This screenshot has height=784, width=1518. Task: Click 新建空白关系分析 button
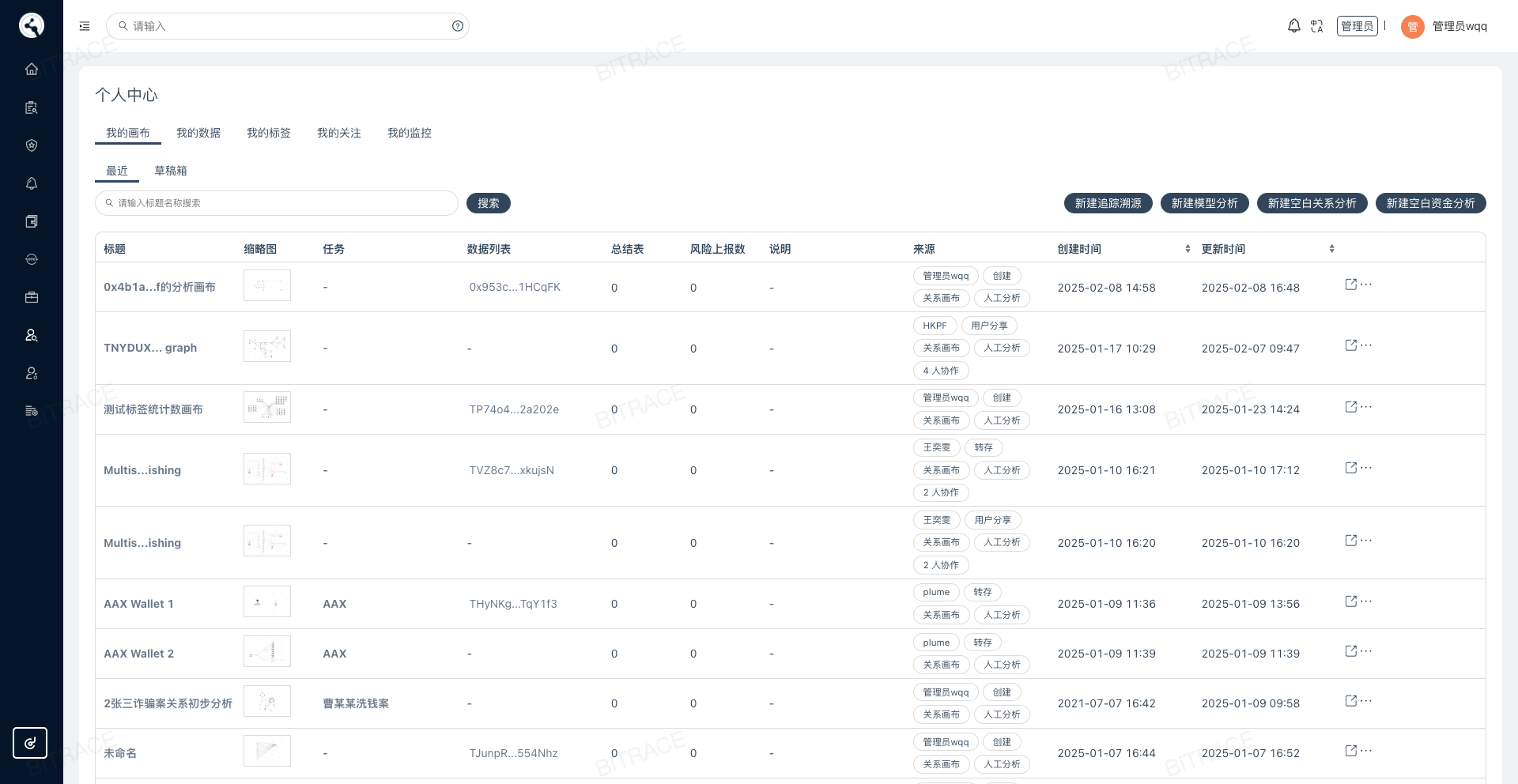[1312, 203]
